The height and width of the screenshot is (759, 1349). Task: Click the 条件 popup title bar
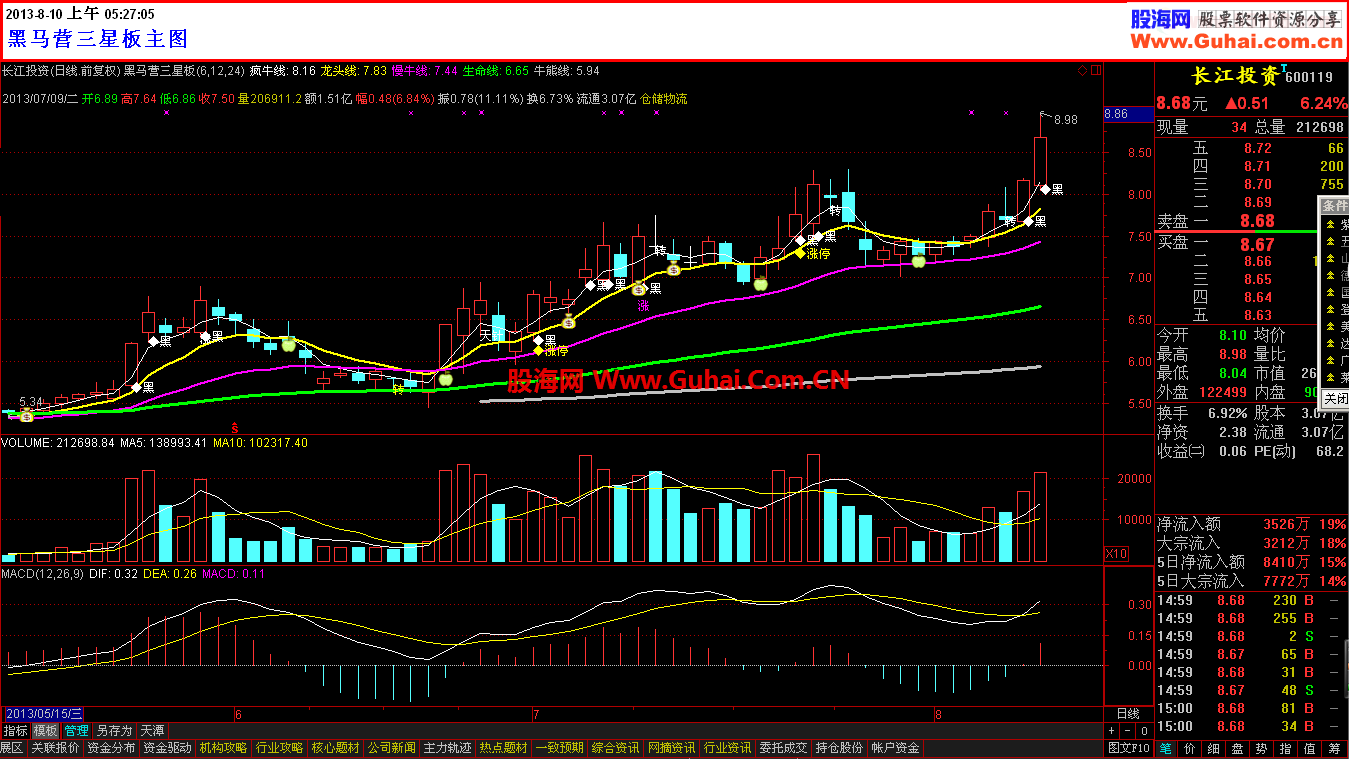point(1334,205)
